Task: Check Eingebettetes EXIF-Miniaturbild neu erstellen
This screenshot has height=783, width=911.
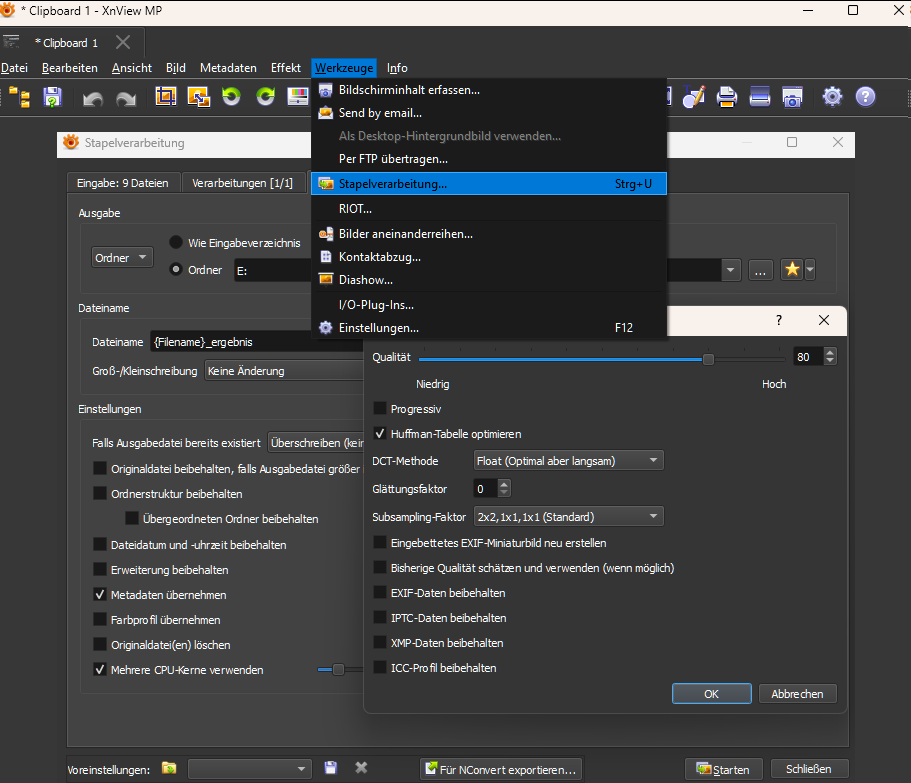Action: [x=380, y=543]
